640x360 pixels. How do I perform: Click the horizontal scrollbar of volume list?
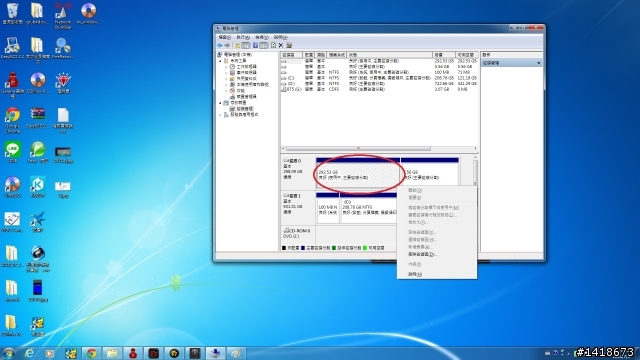(x=358, y=149)
